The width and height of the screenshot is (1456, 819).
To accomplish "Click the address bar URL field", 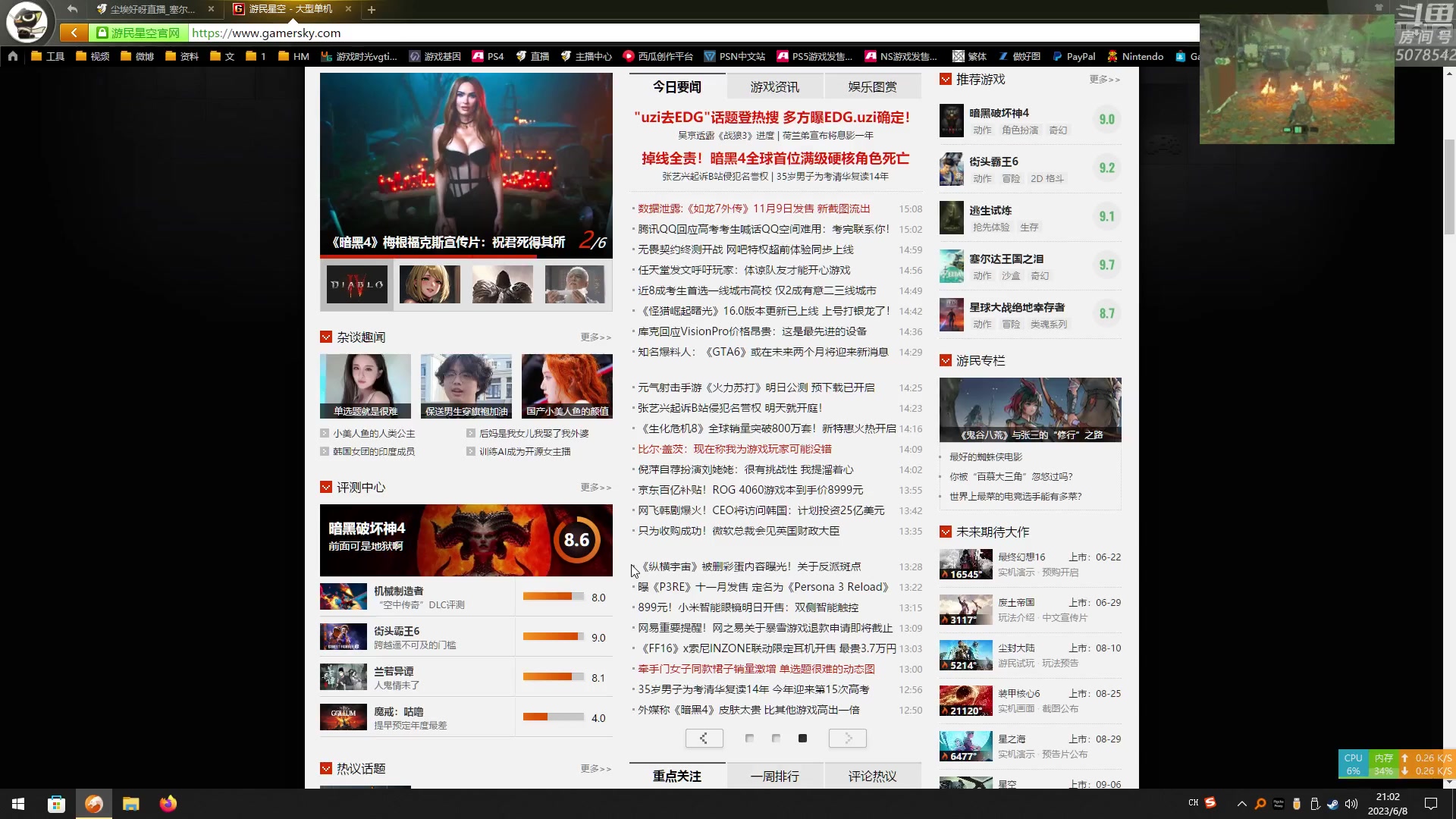I will pyautogui.click(x=694, y=33).
